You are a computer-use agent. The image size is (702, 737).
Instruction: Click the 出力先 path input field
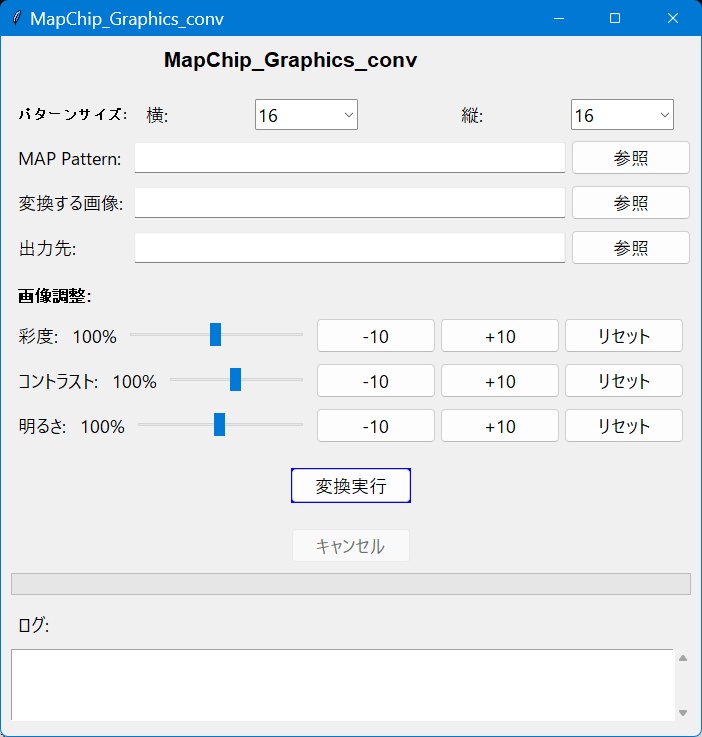click(350, 248)
